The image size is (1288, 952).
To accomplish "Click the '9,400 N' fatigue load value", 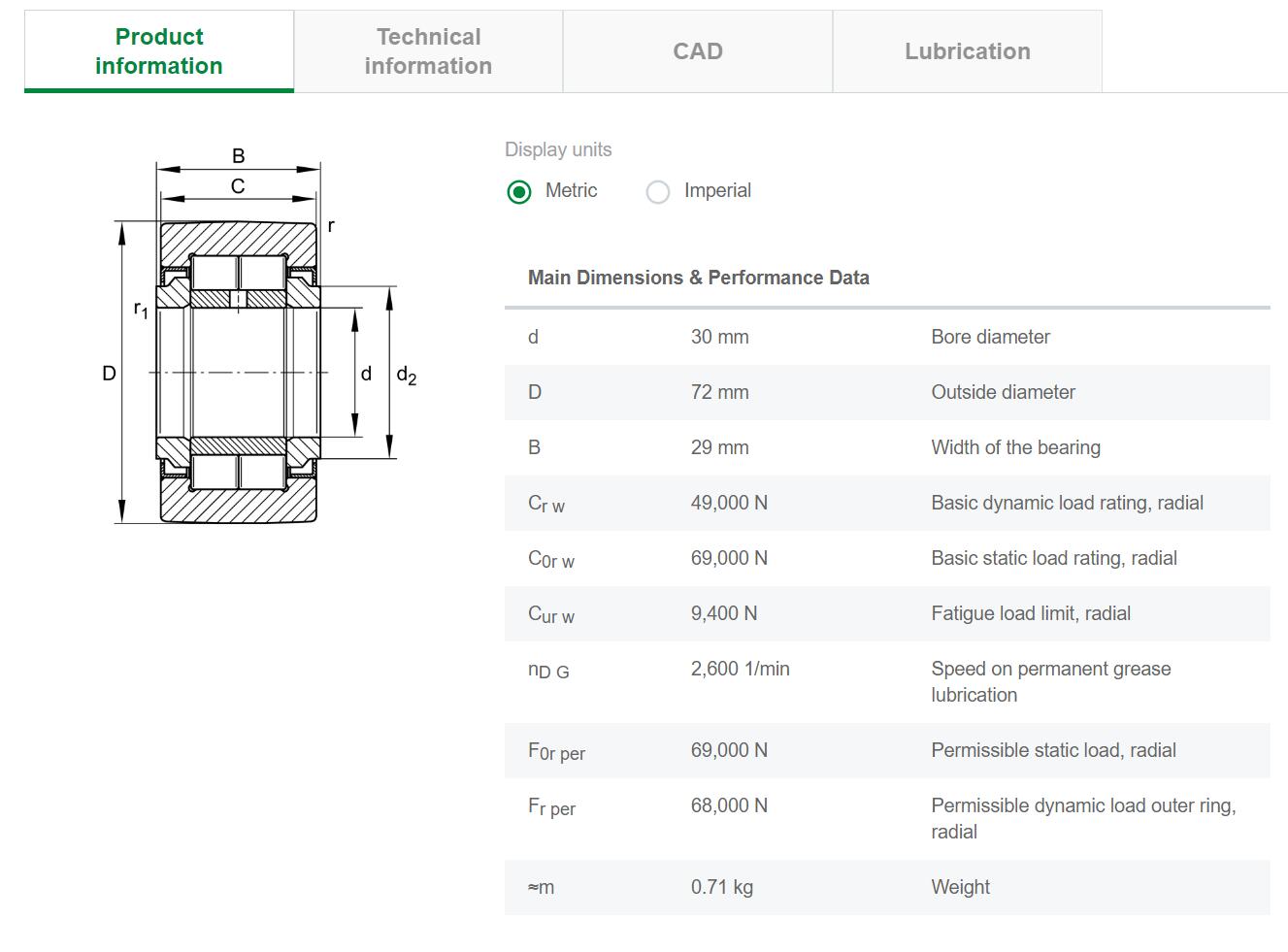I will 724,613.
